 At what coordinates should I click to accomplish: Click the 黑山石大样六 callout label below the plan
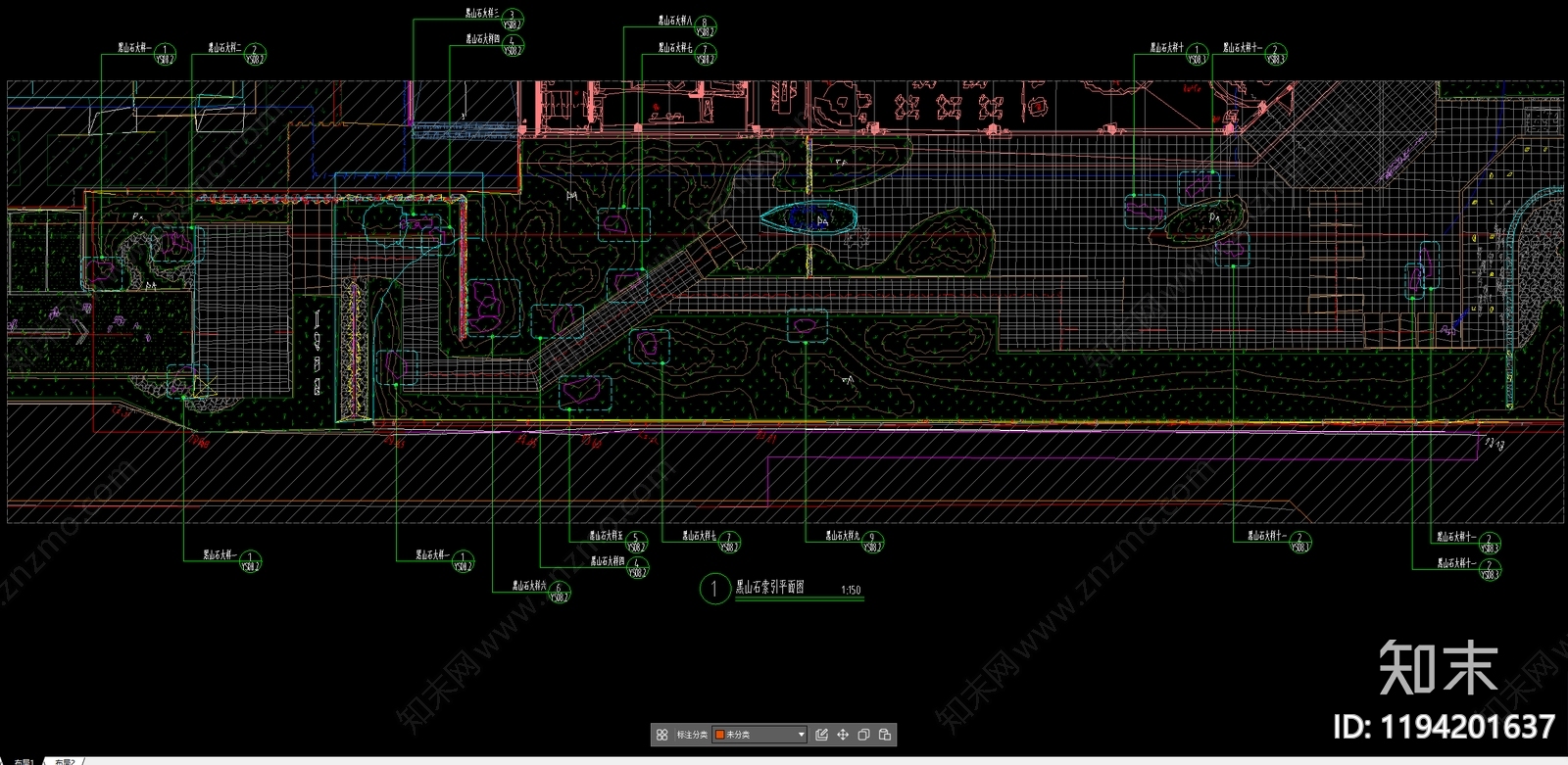coord(528,586)
